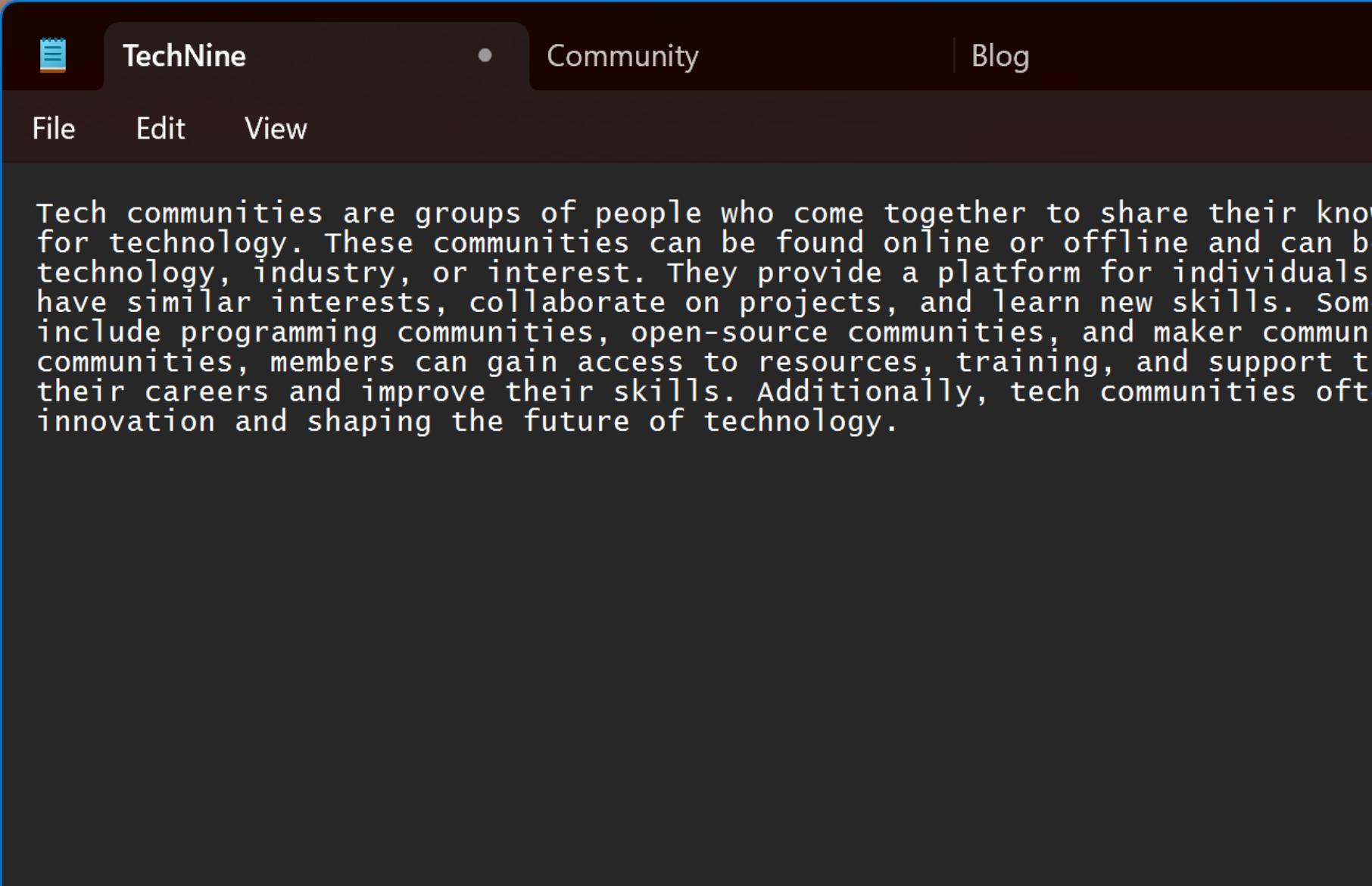Place cursor in the word "Additionally"

[x=864, y=392]
